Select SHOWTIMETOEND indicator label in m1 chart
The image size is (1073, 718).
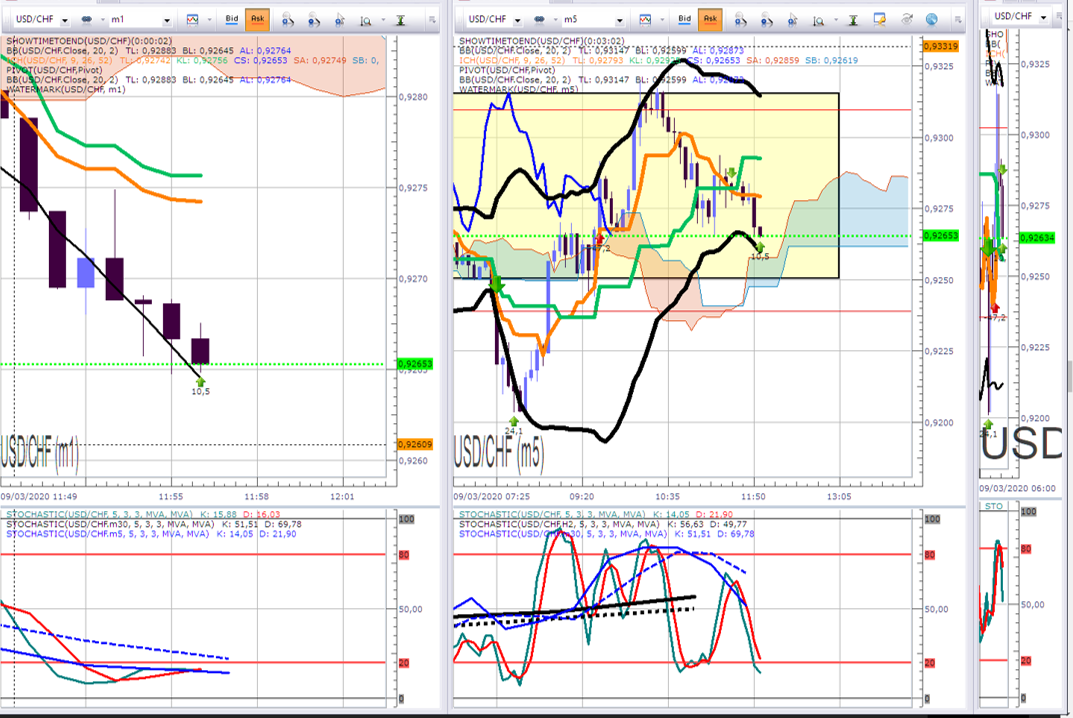pyautogui.click(x=89, y=41)
